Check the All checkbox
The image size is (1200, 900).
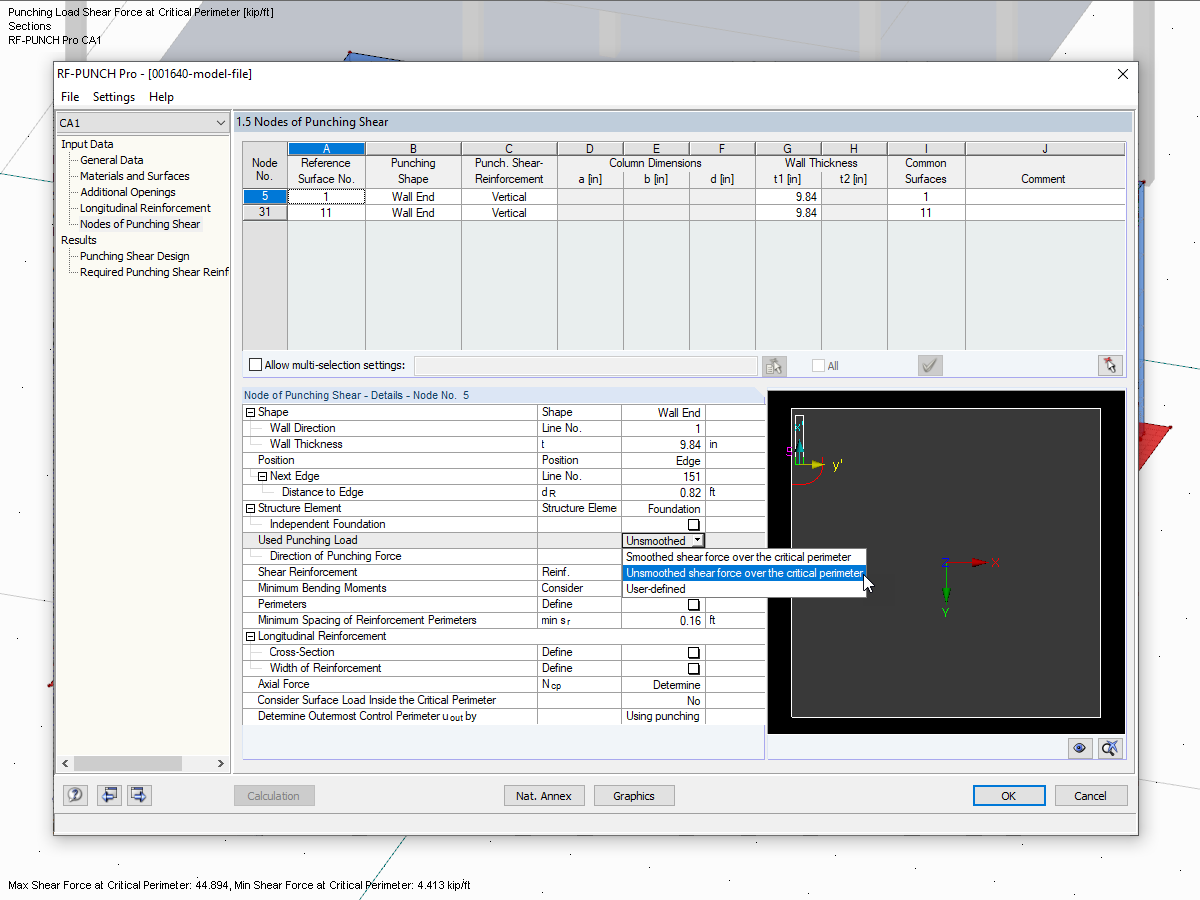(817, 365)
